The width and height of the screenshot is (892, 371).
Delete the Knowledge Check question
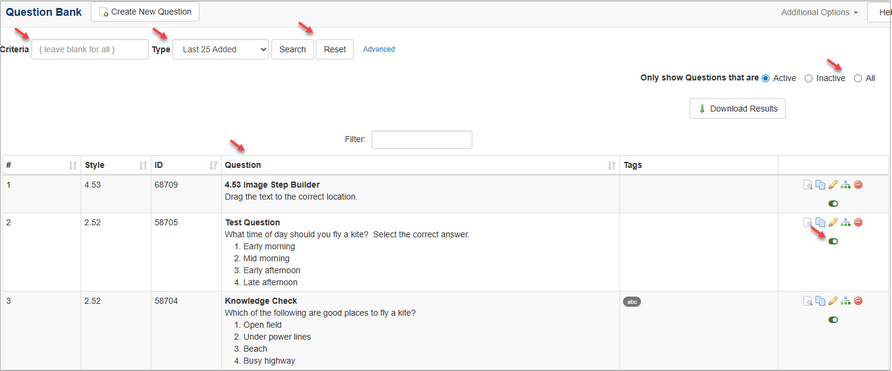tap(858, 301)
